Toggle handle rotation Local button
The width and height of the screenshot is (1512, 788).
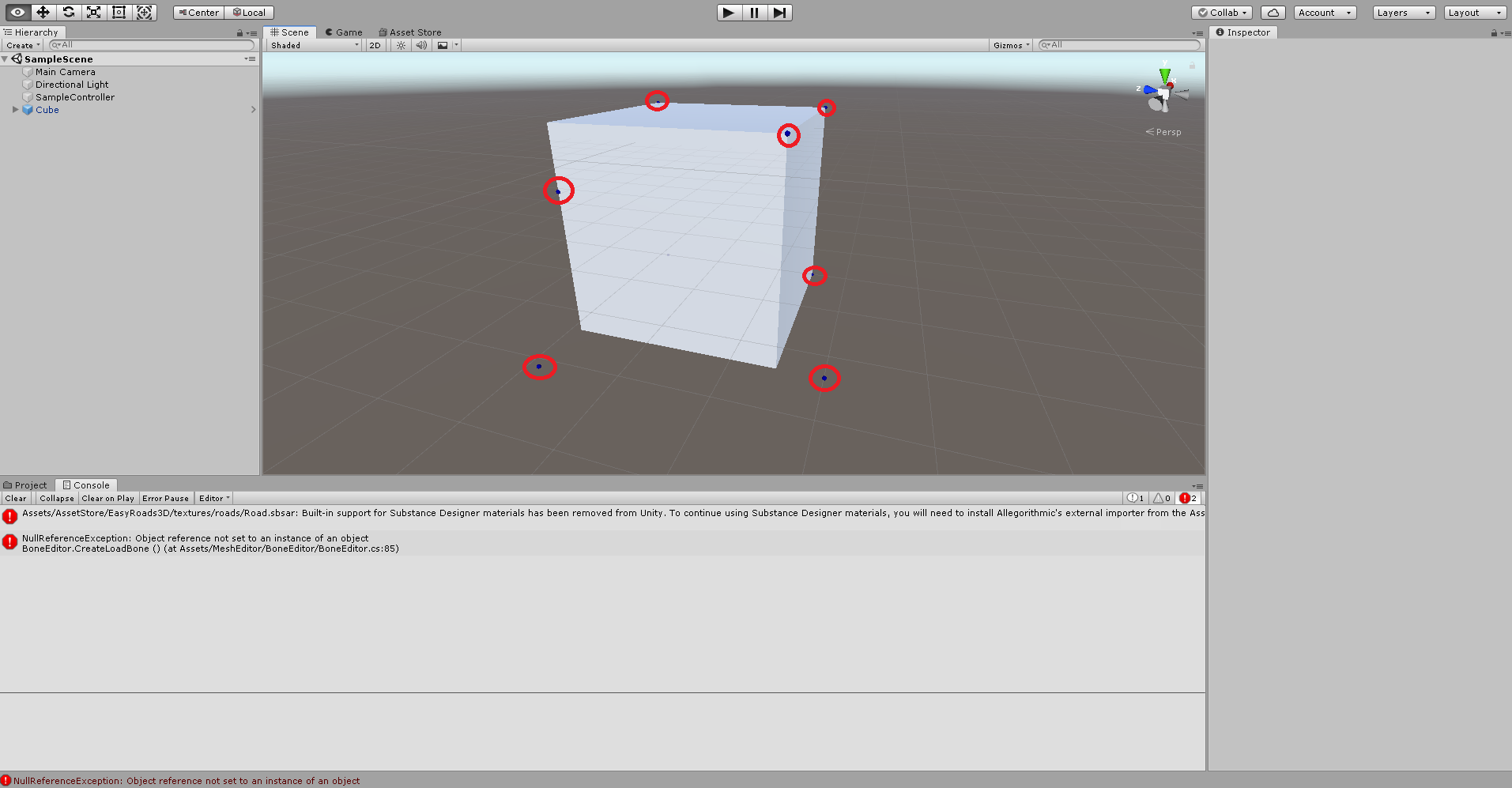click(x=249, y=13)
